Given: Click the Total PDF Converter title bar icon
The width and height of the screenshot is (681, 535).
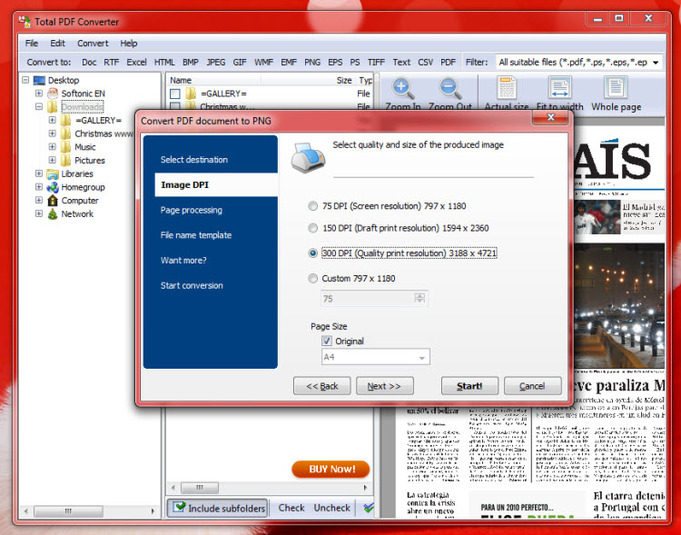Looking at the screenshot, I should [x=25, y=21].
